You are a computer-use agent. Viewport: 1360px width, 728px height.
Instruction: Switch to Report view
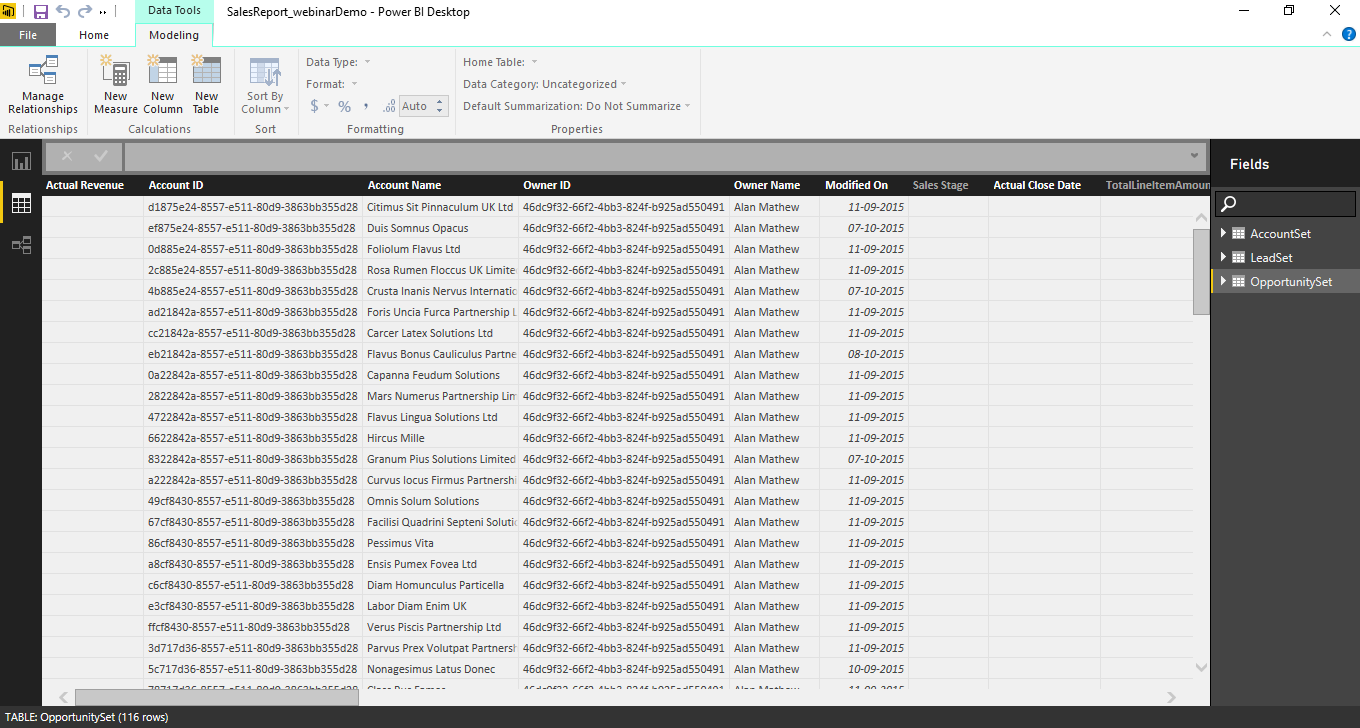[x=21, y=161]
